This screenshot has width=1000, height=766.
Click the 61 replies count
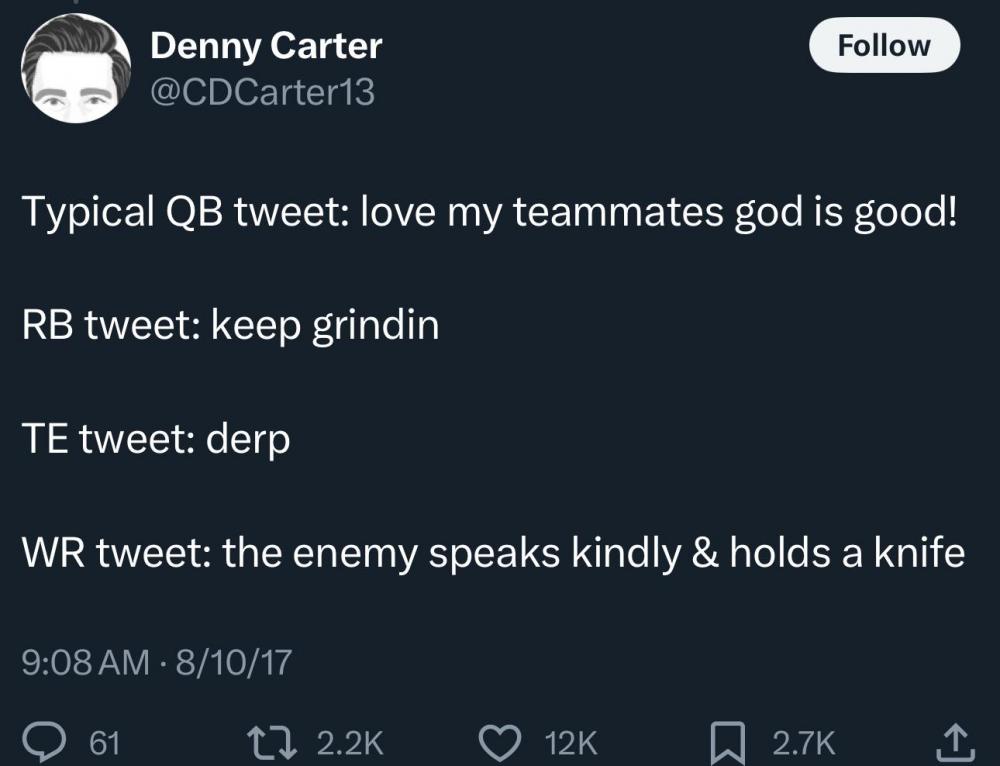tap(105, 742)
